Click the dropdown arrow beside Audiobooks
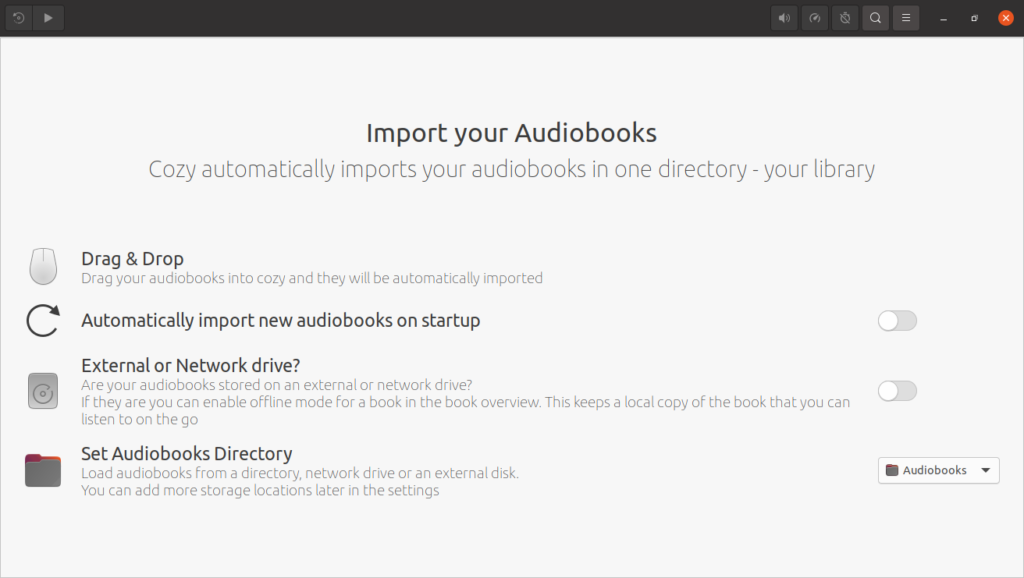 [985, 470]
